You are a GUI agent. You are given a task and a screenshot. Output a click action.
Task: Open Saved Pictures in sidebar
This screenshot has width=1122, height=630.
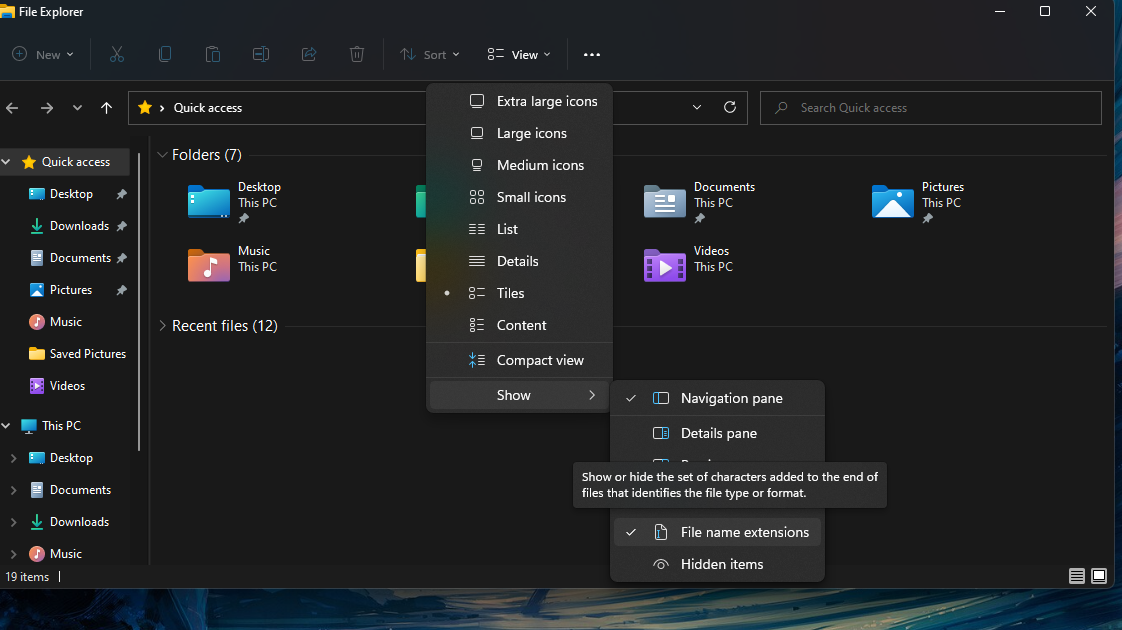tap(77, 354)
